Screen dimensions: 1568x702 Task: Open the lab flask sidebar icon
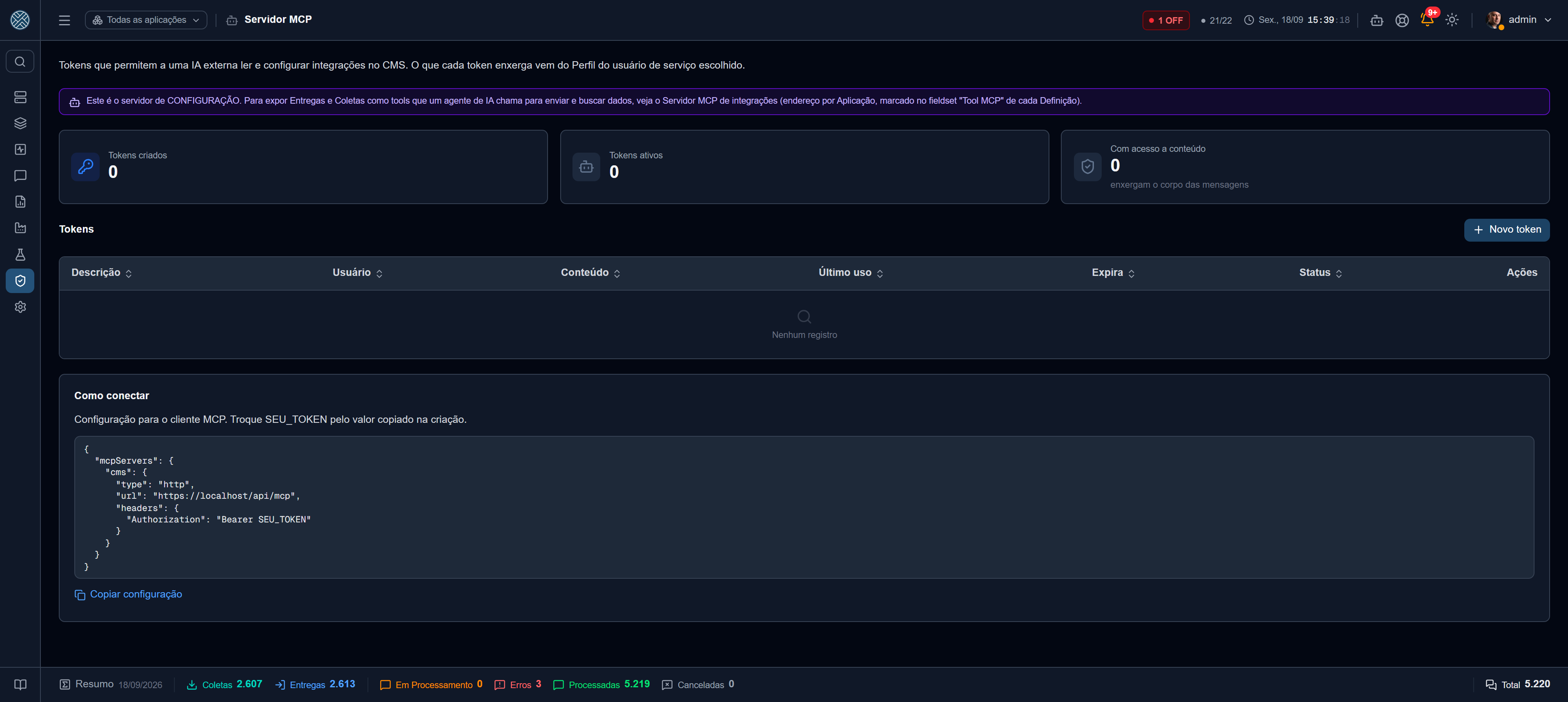coord(20,254)
